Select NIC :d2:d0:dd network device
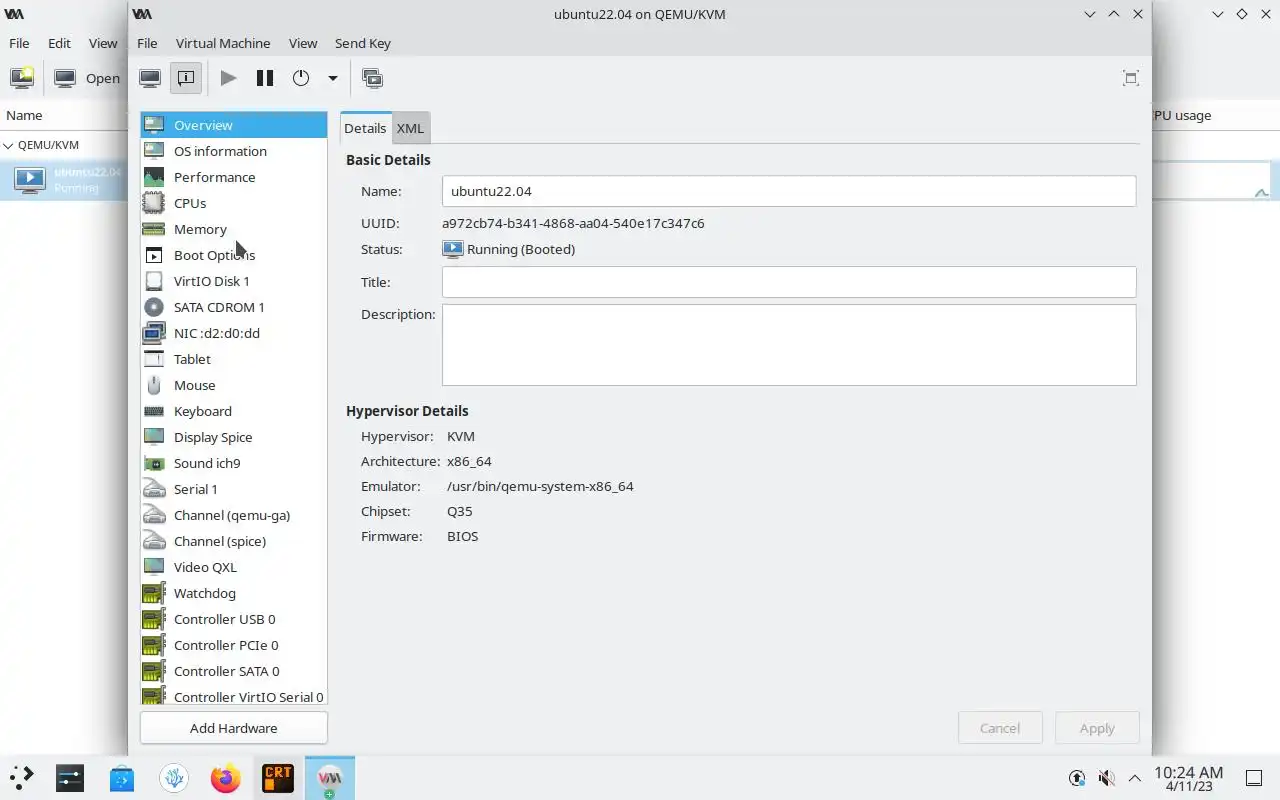 pyautogui.click(x=234, y=333)
